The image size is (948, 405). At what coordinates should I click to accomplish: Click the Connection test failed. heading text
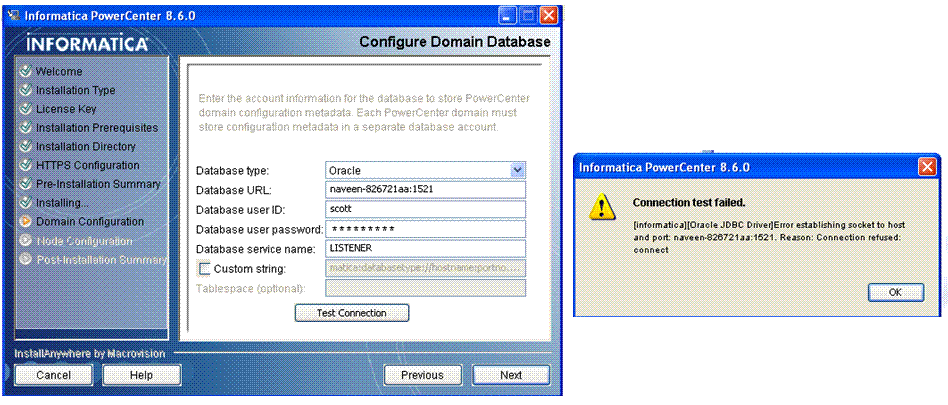point(689,202)
